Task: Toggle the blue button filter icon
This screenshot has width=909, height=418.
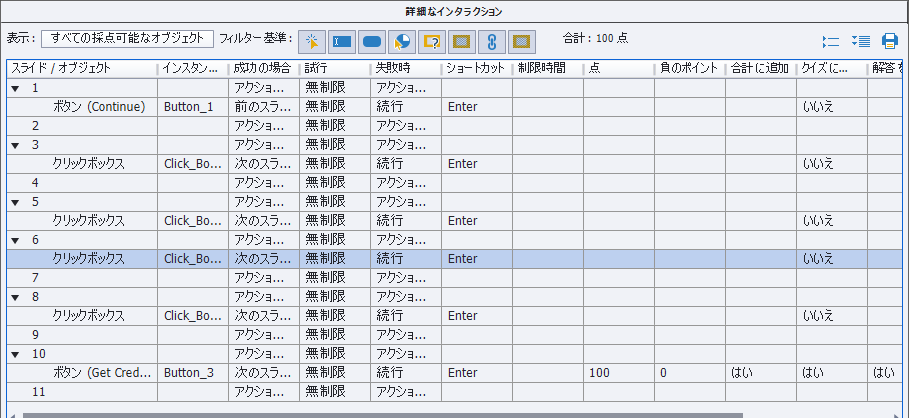Action: pyautogui.click(x=372, y=41)
